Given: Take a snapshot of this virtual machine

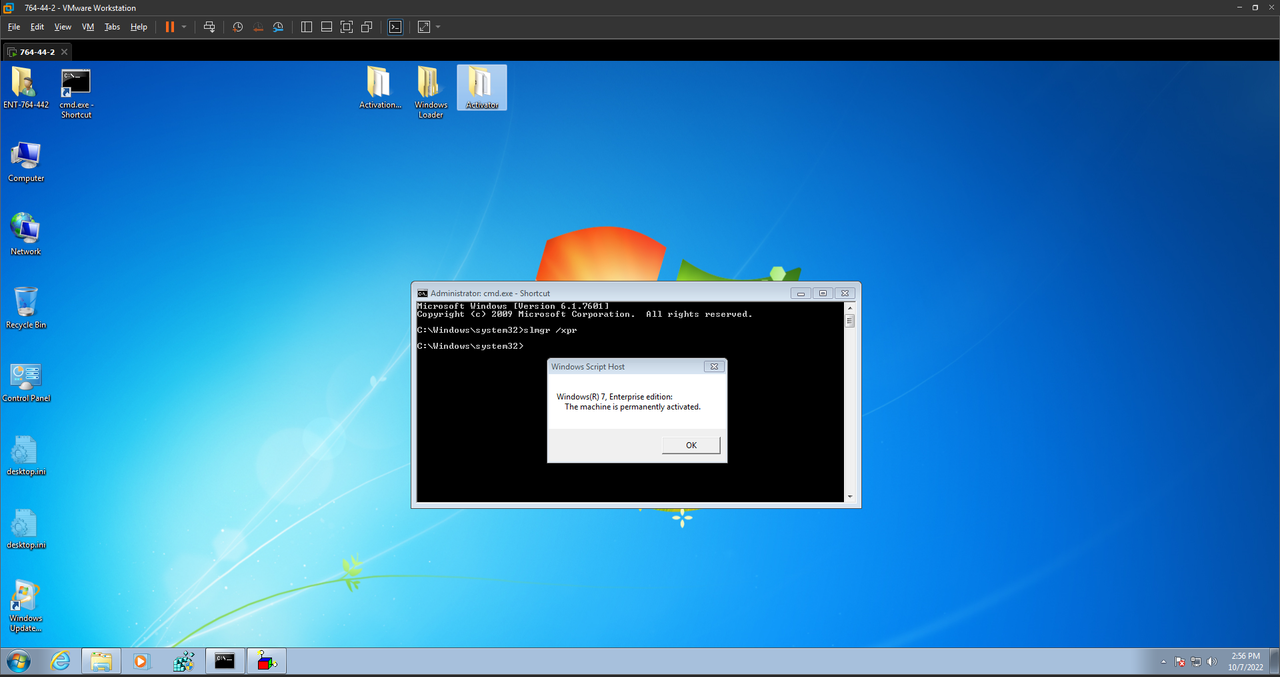Looking at the screenshot, I should coord(237,27).
